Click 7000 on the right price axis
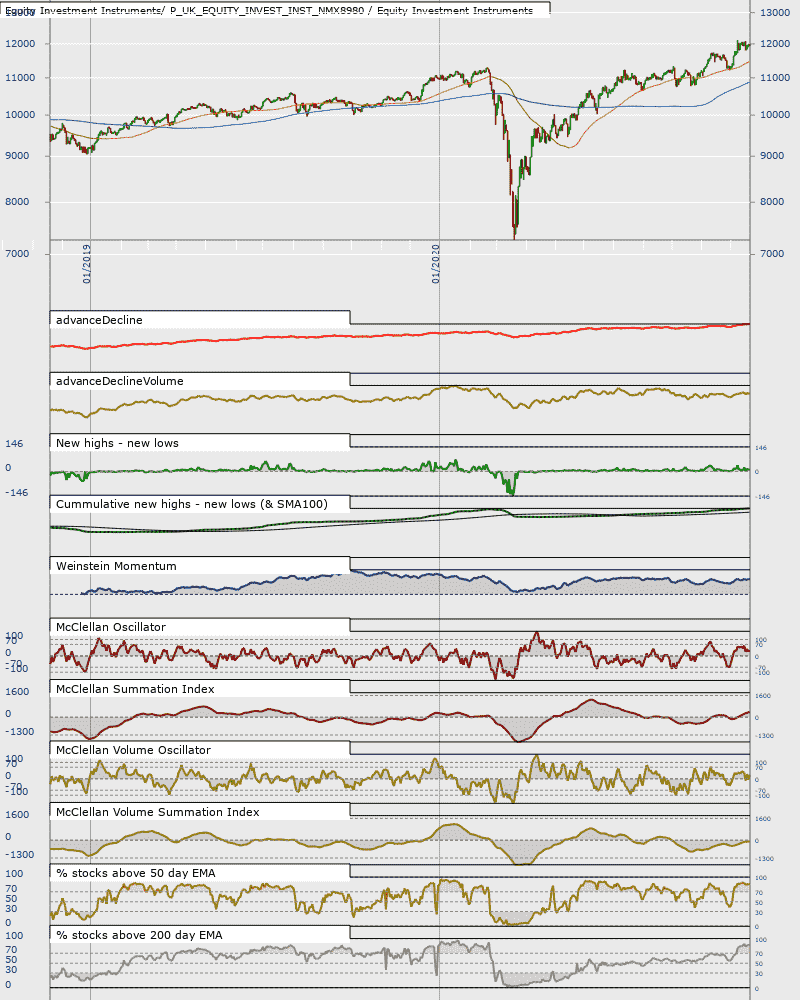The image size is (800, 1000). click(773, 254)
